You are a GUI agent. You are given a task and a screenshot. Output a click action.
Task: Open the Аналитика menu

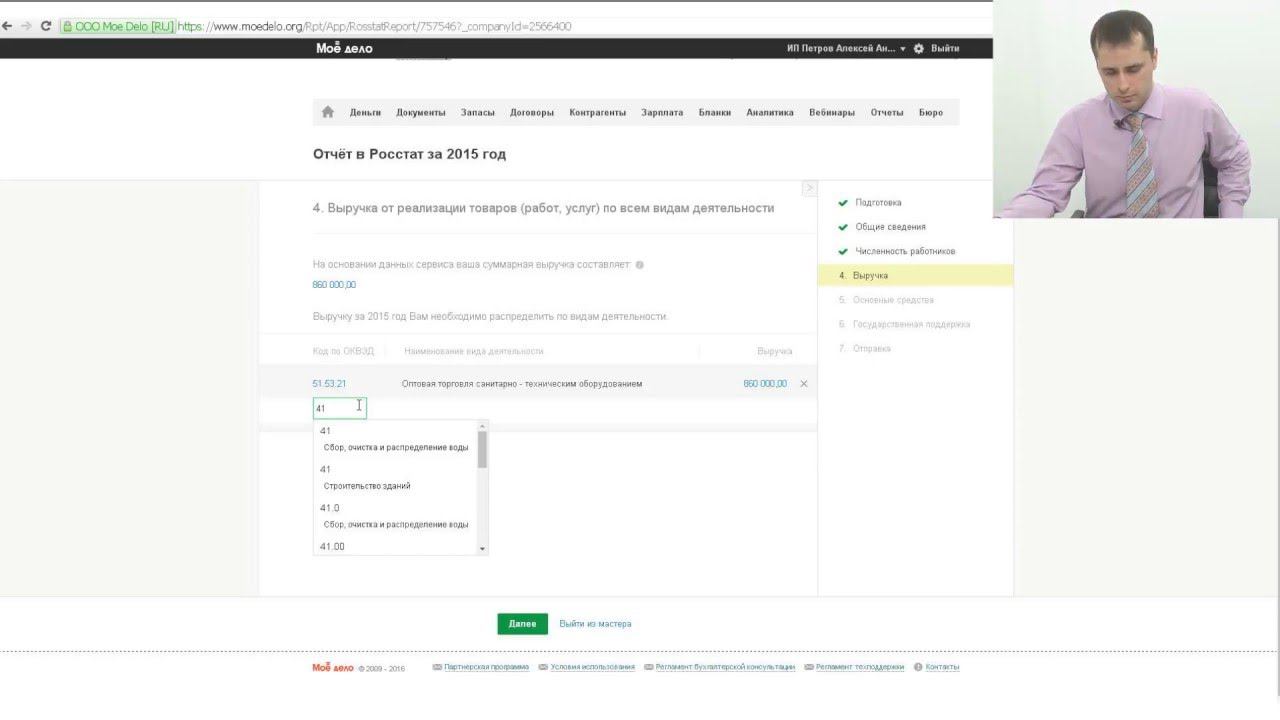(x=770, y=113)
